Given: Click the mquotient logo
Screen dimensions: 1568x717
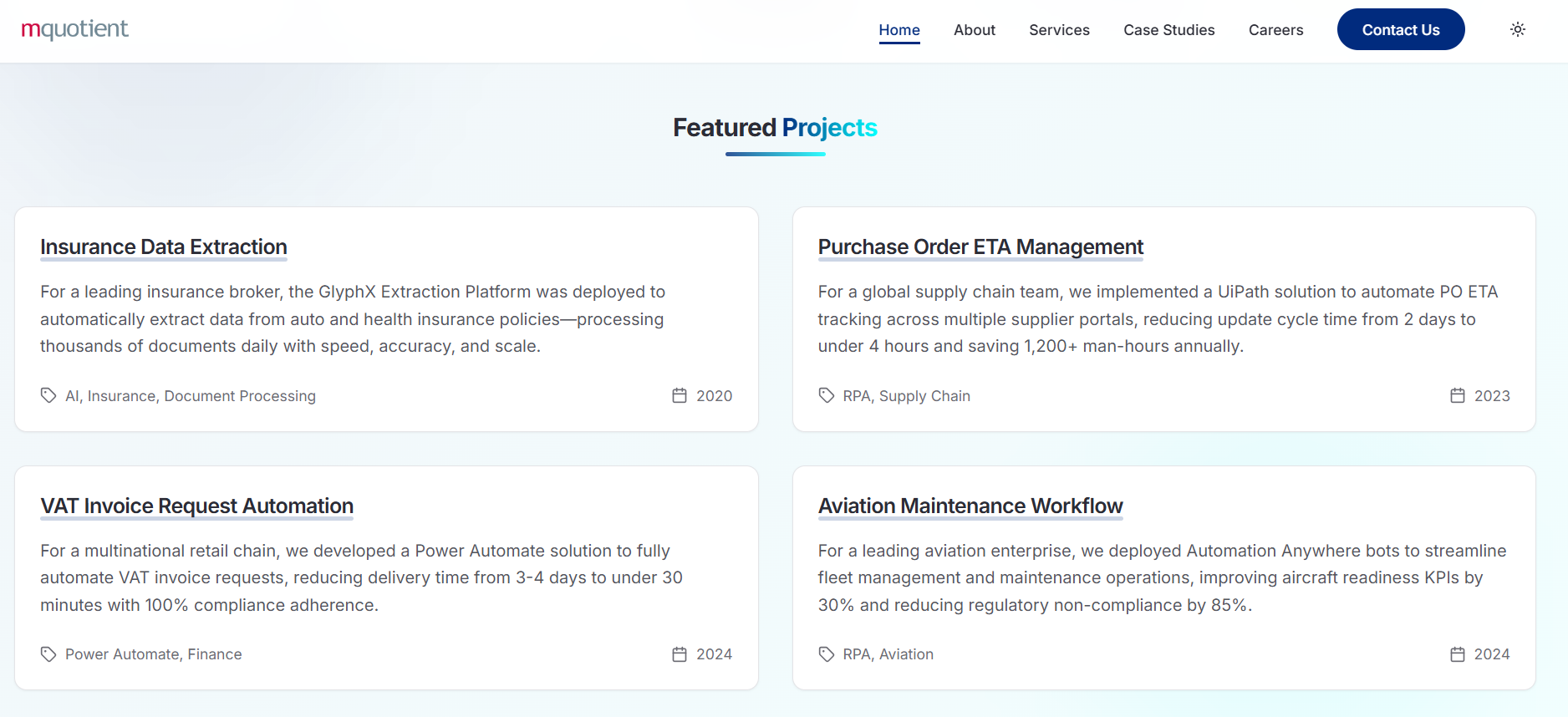Looking at the screenshot, I should click(x=74, y=29).
